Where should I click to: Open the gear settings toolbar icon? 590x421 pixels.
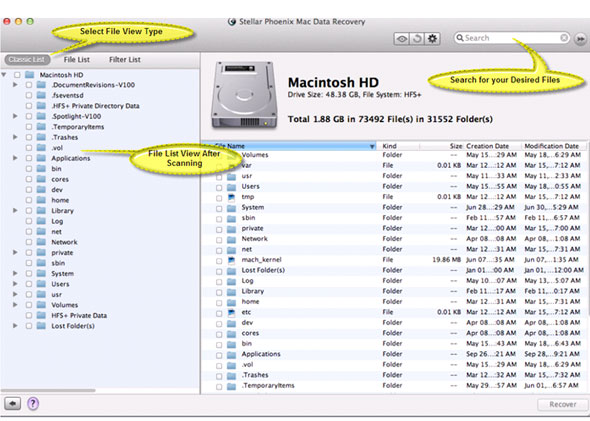click(x=432, y=39)
